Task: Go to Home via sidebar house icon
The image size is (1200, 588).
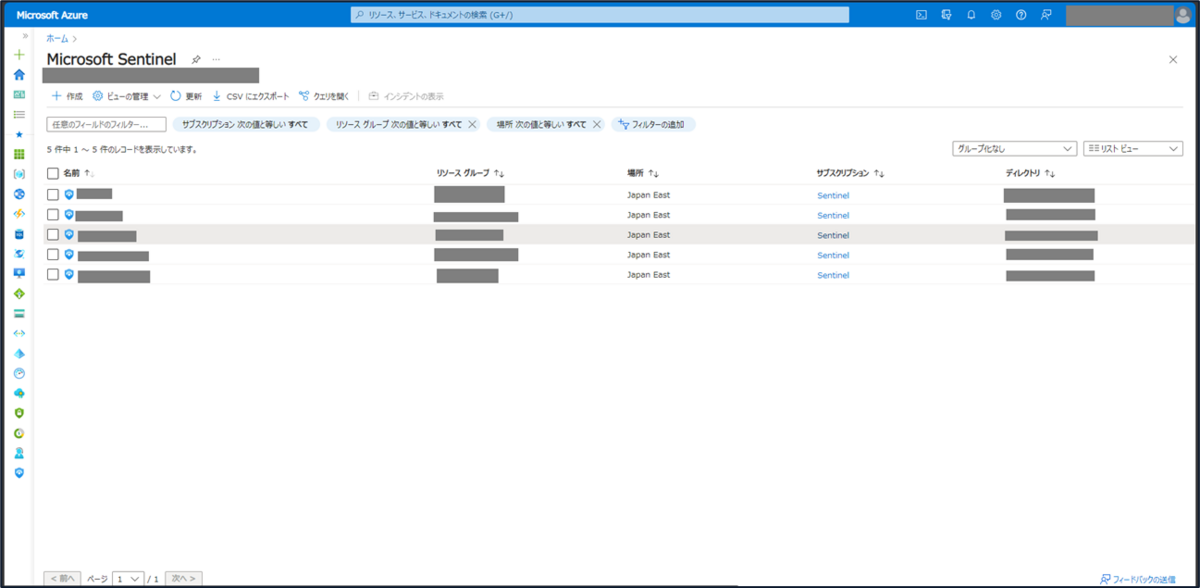Action: [19, 75]
